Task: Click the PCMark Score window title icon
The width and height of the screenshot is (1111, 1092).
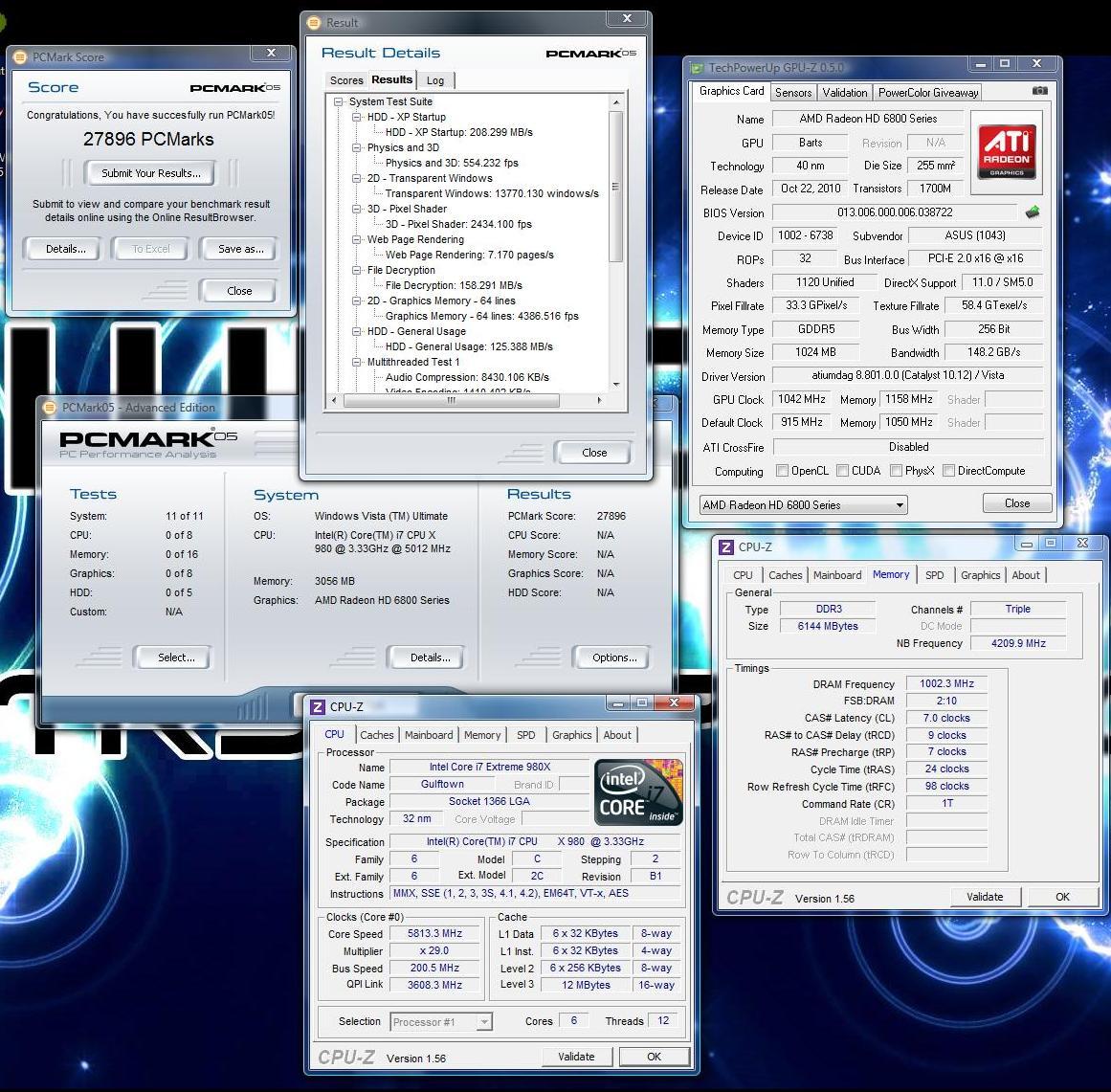Action: point(20,57)
